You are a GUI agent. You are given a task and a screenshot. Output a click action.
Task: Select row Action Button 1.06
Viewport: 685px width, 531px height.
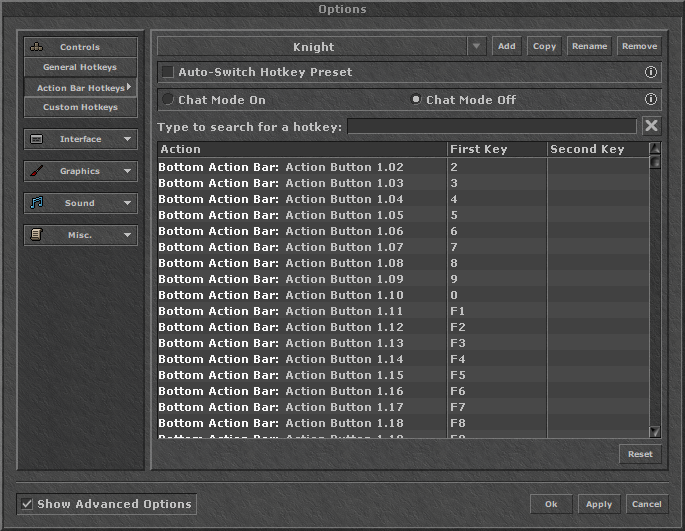pos(403,231)
